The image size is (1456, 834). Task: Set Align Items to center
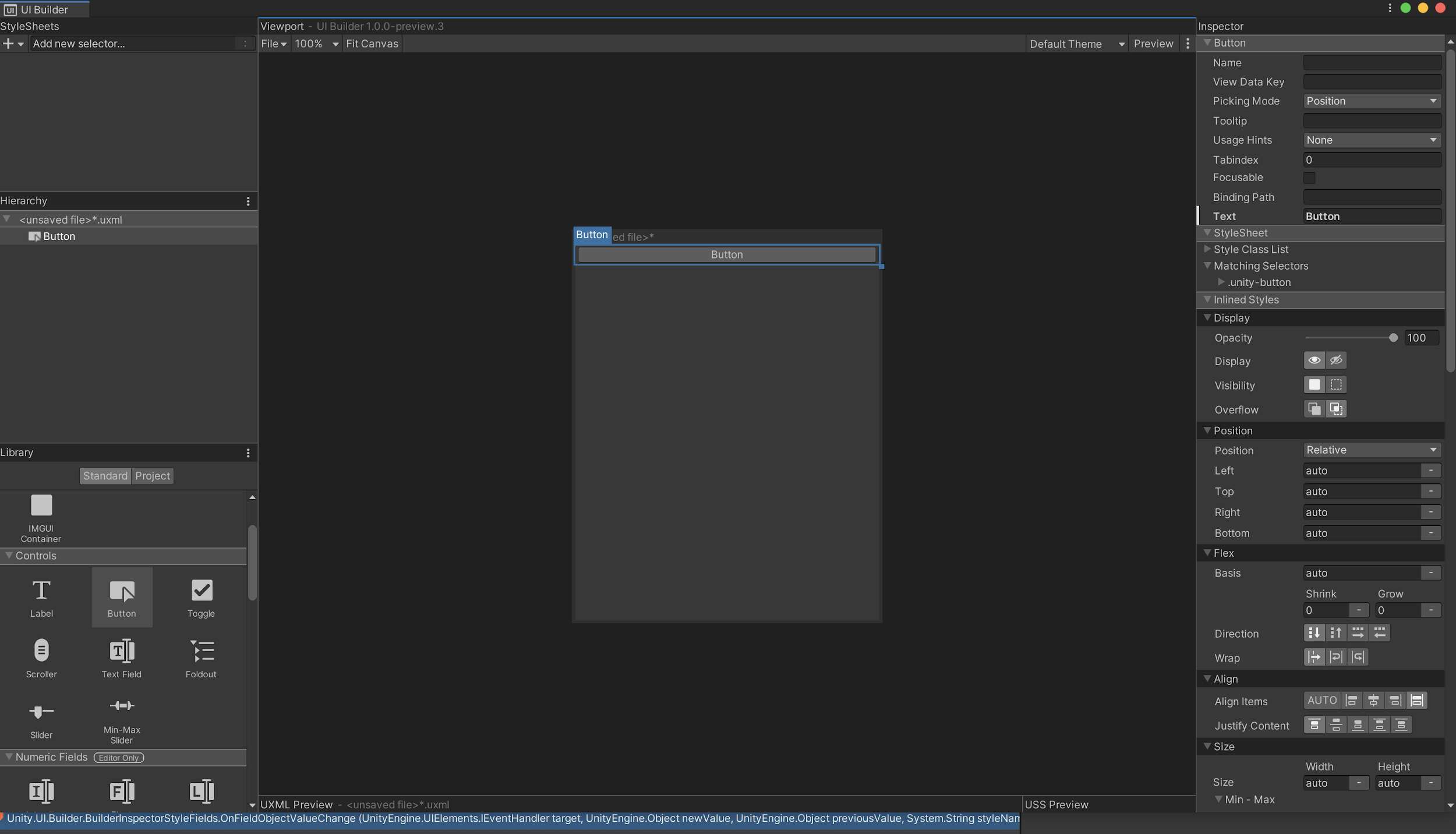(1373, 701)
